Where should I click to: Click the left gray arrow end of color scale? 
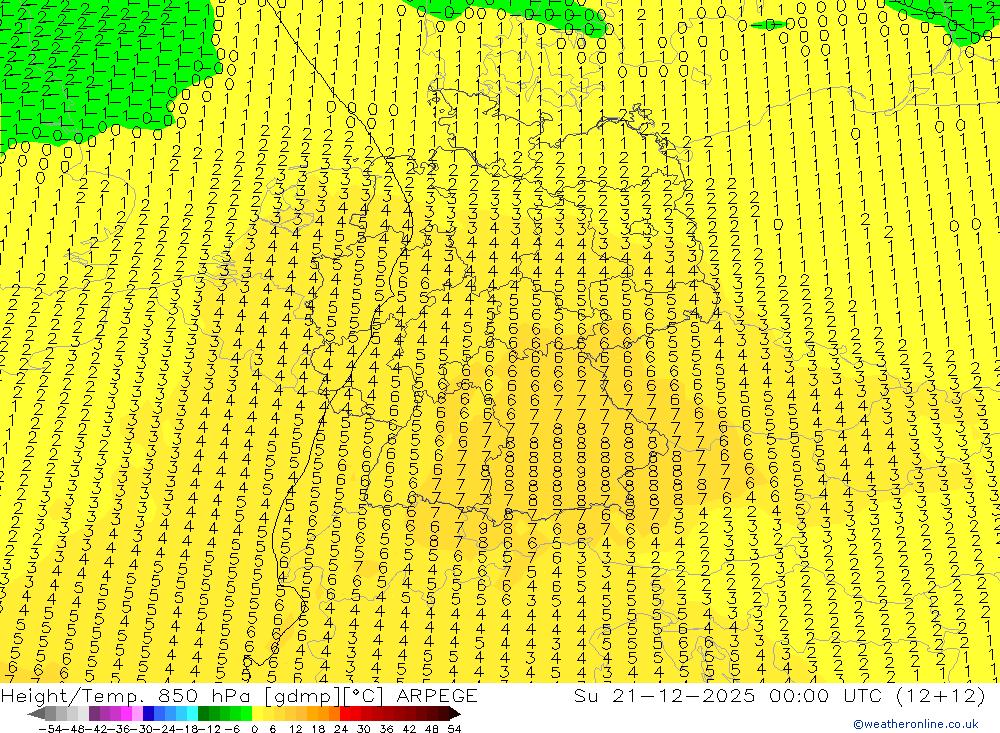pyautogui.click(x=36, y=714)
